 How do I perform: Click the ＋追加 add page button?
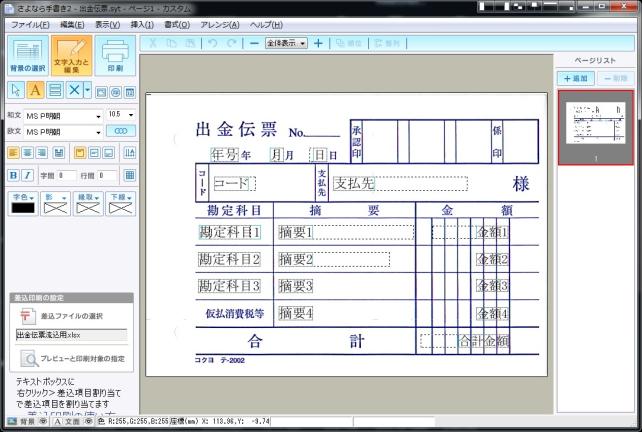click(576, 78)
